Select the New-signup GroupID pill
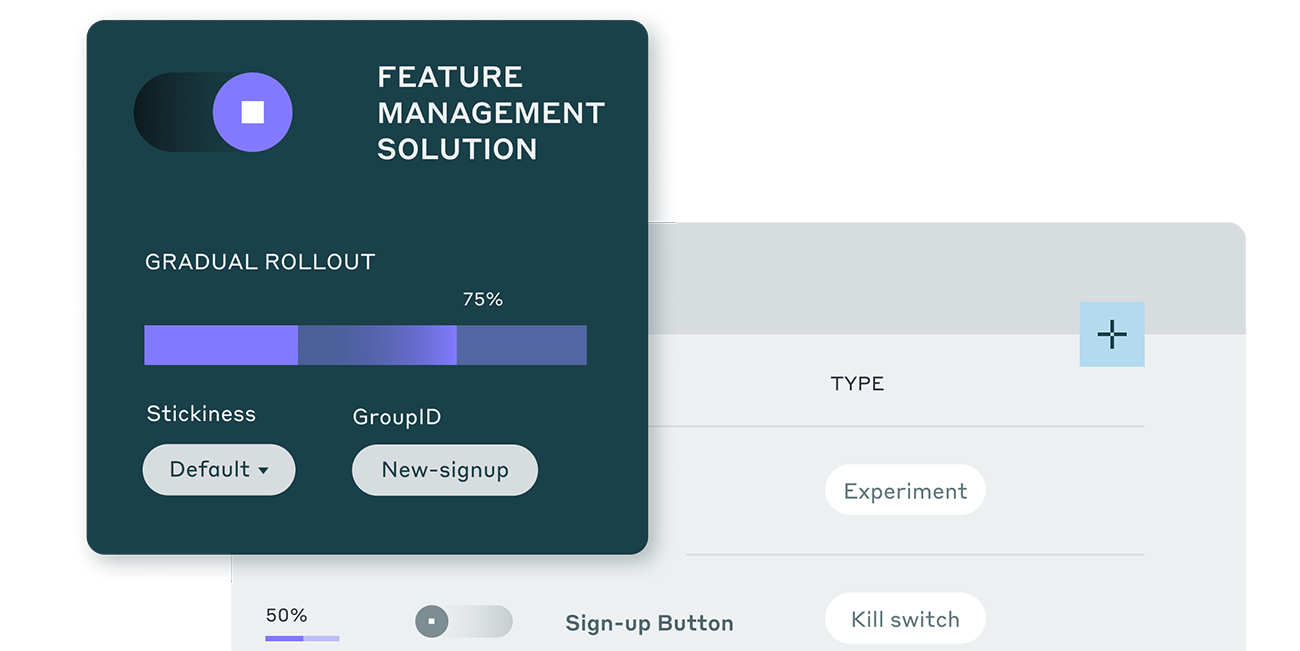The height and width of the screenshot is (651, 1300). (444, 470)
